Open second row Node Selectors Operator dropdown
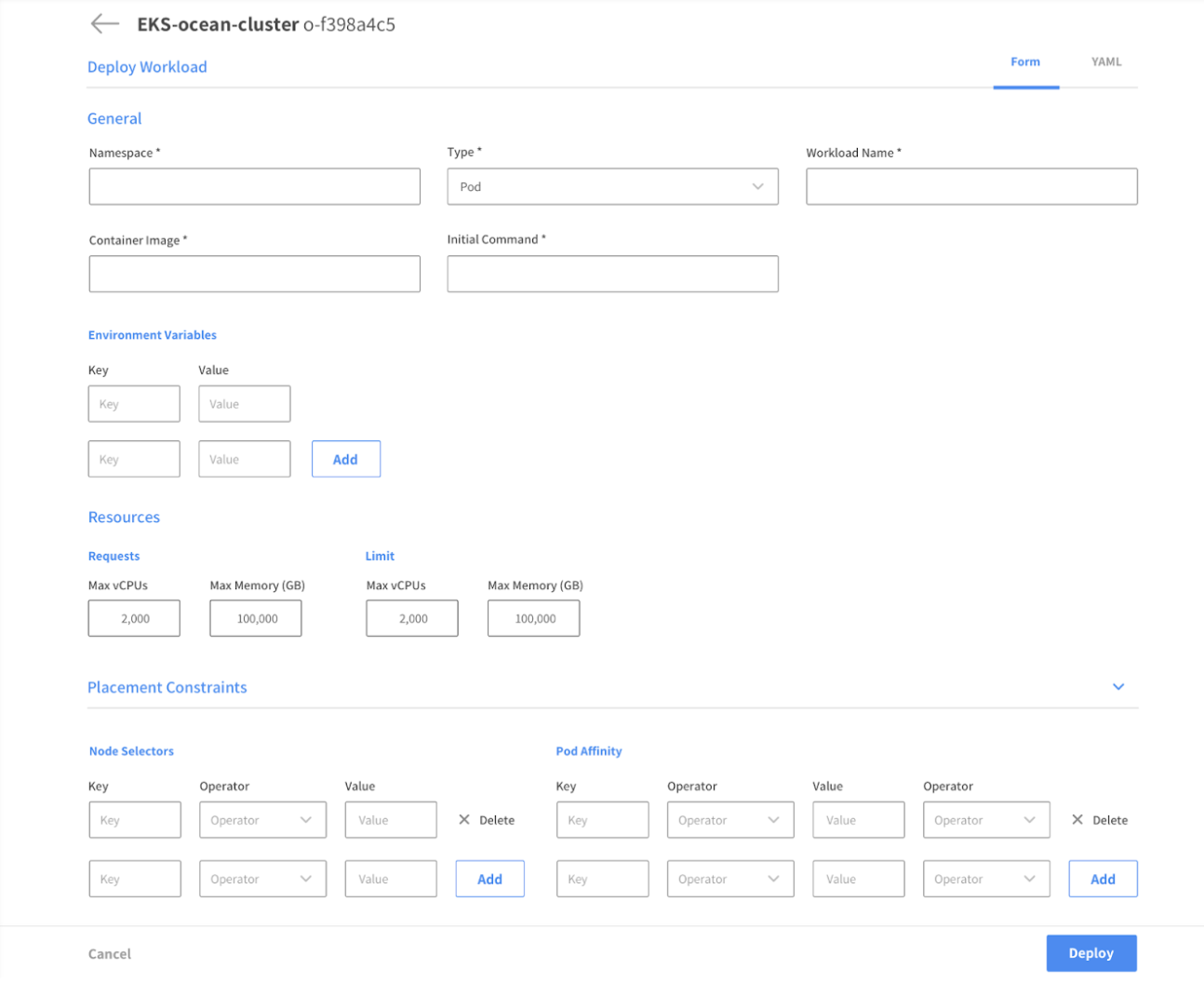Image resolution: width=1204 pixels, height=983 pixels. coord(262,879)
